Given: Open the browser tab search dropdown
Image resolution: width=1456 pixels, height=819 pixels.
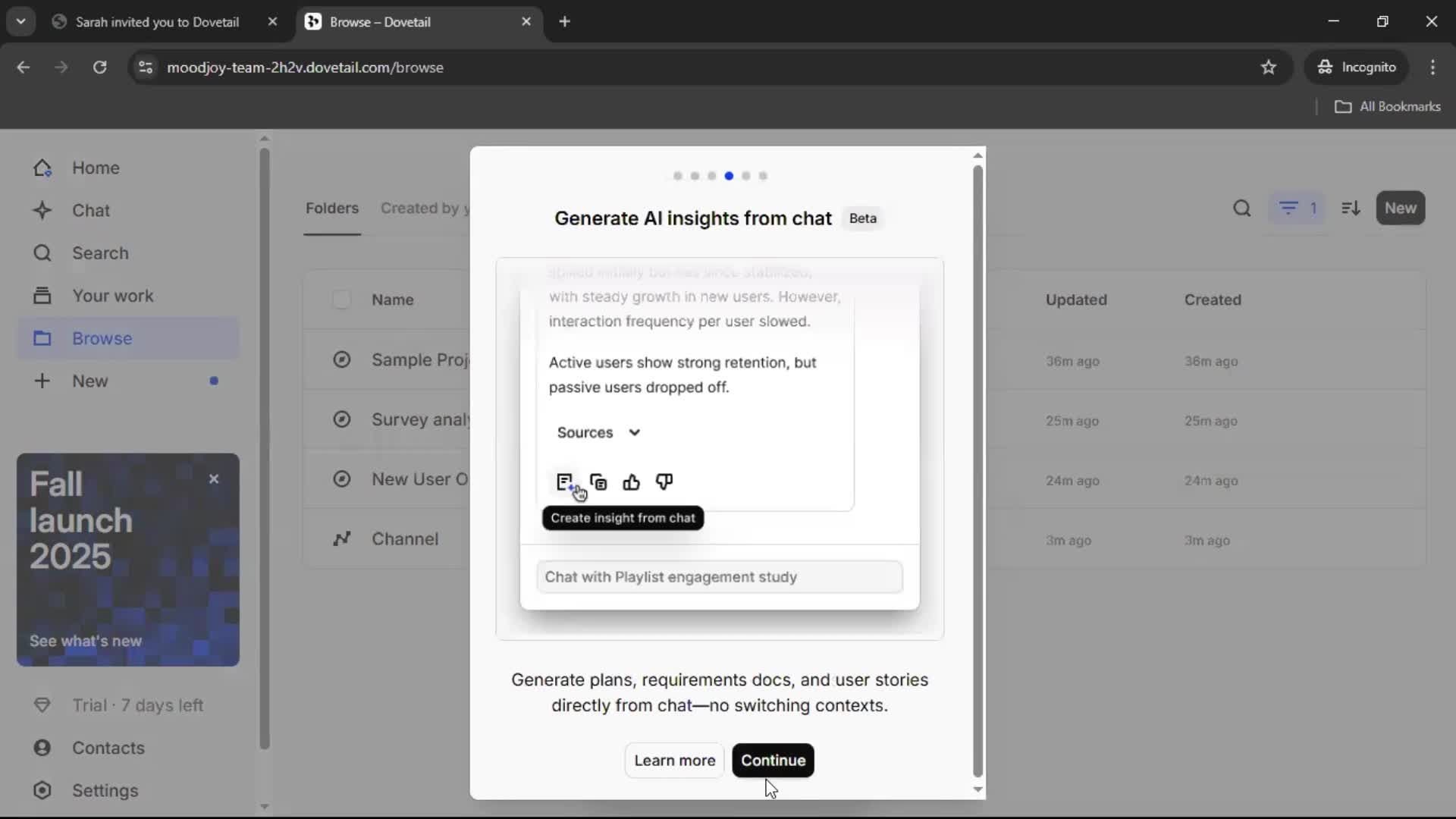Looking at the screenshot, I should tap(21, 21).
